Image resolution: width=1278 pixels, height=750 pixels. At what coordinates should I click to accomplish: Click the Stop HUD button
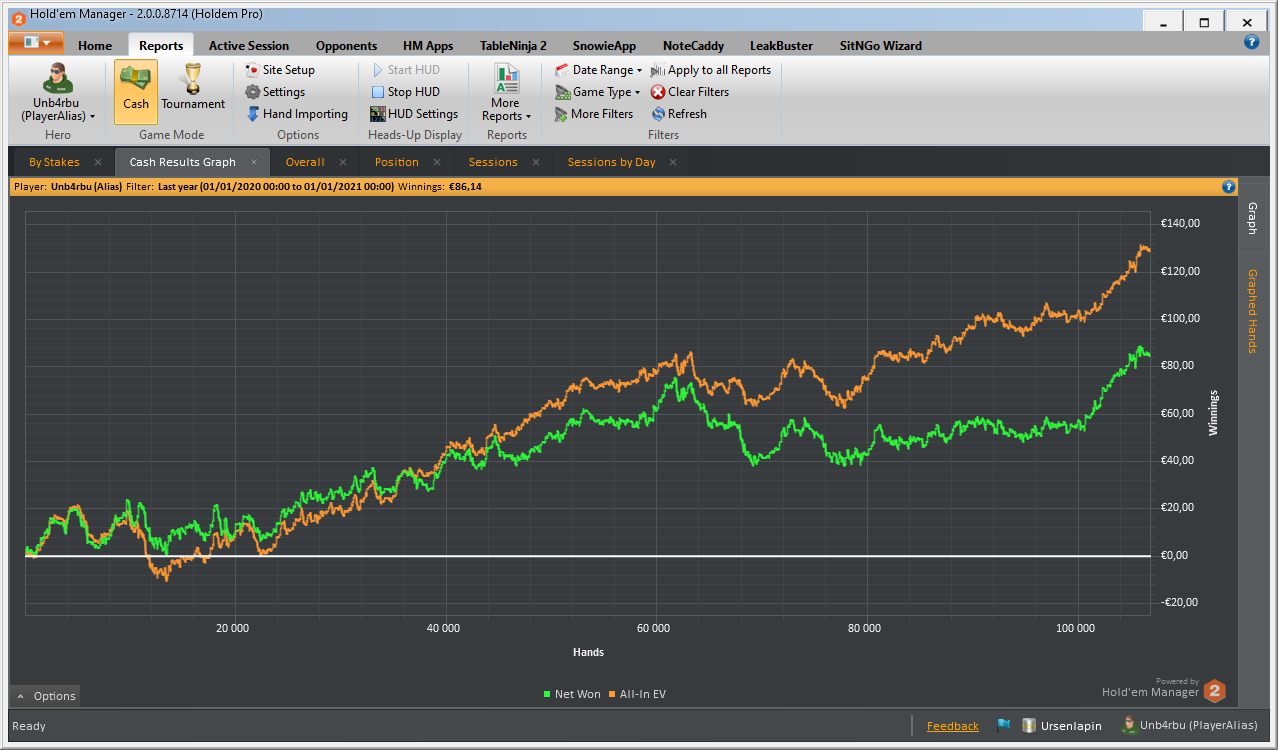[x=405, y=92]
